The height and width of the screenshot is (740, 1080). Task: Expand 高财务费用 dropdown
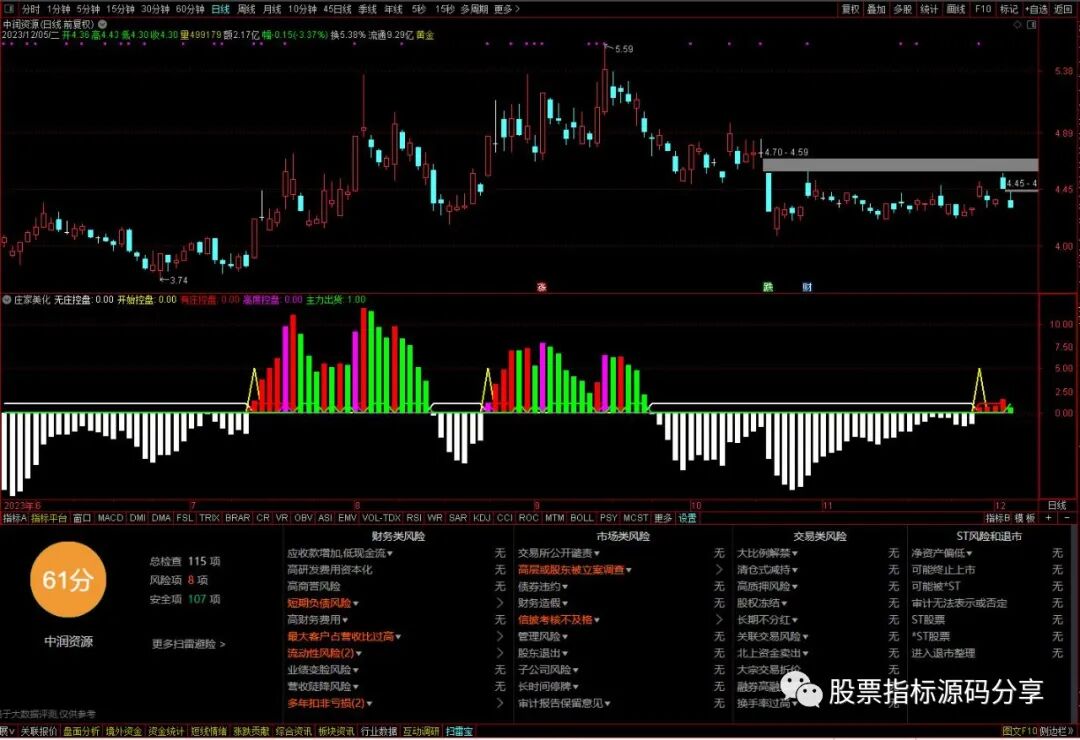click(345, 620)
